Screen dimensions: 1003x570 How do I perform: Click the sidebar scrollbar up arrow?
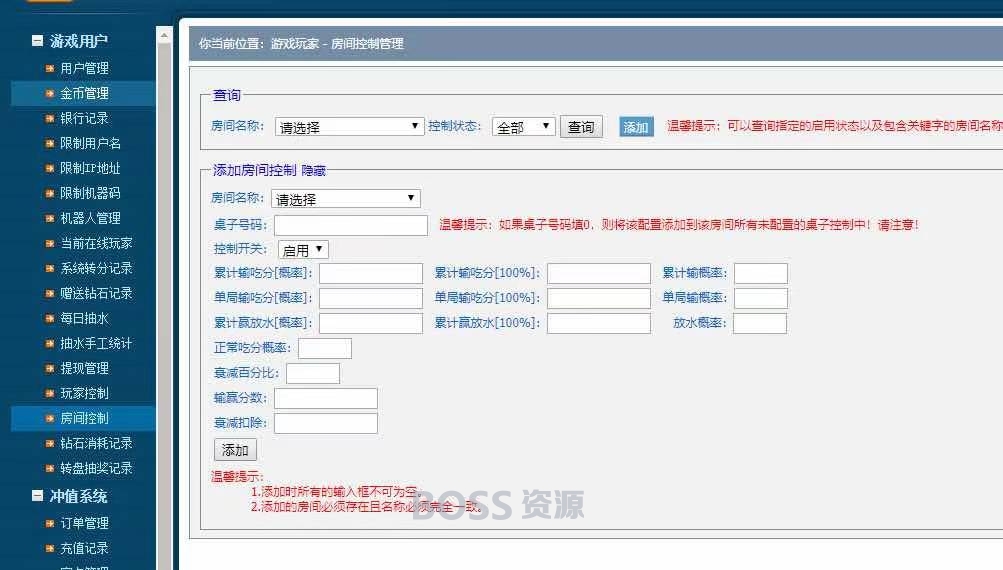point(164,35)
